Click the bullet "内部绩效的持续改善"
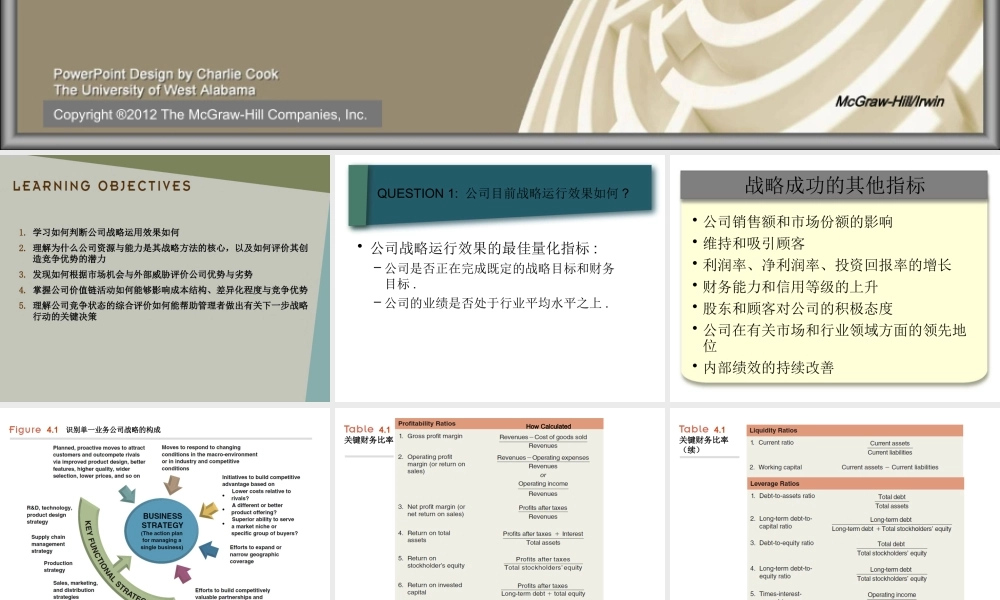Image resolution: width=1000 pixels, height=600 pixels. 768,368
